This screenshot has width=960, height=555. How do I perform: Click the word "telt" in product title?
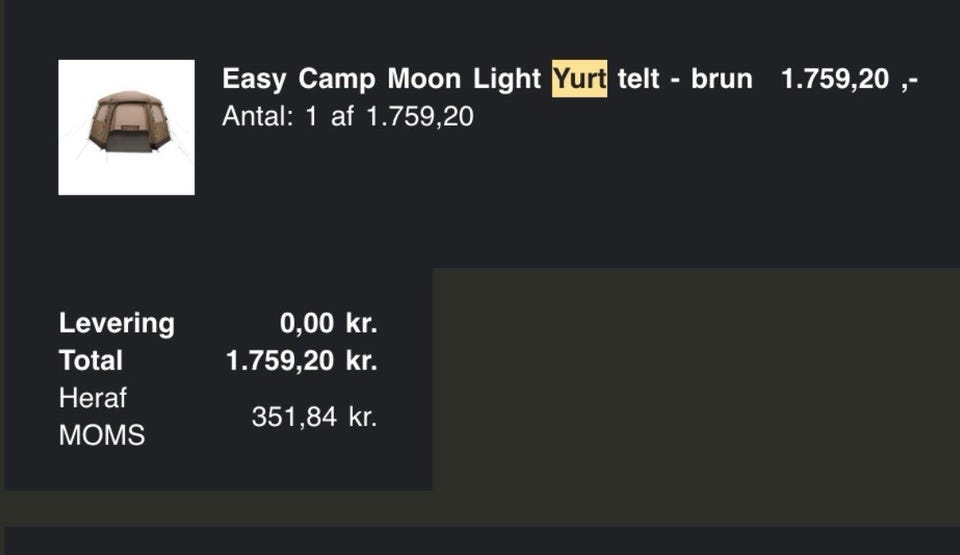click(638, 79)
